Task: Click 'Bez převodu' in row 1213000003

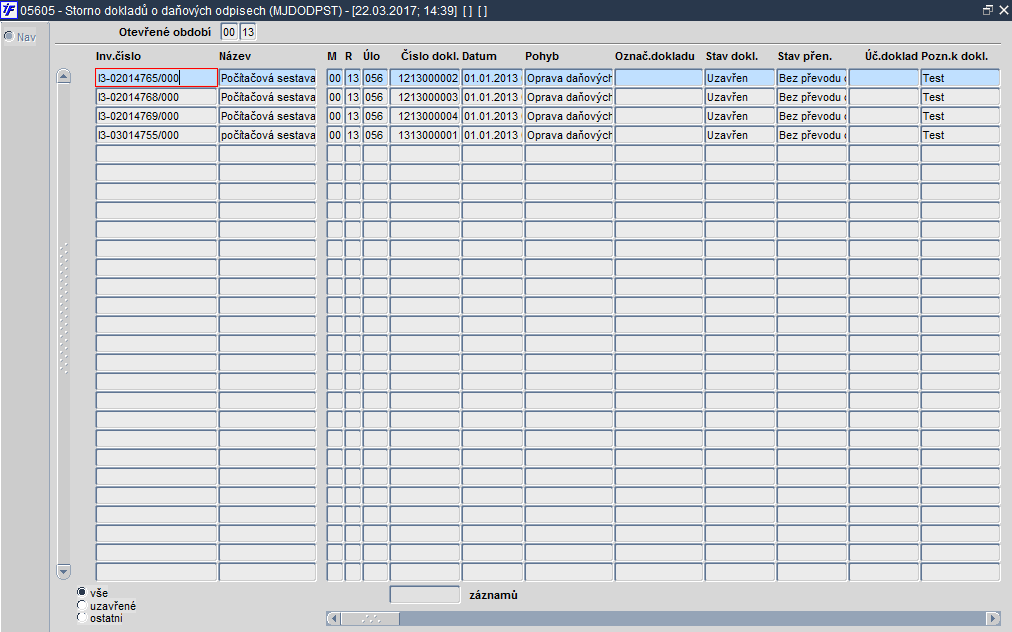Action: point(812,97)
